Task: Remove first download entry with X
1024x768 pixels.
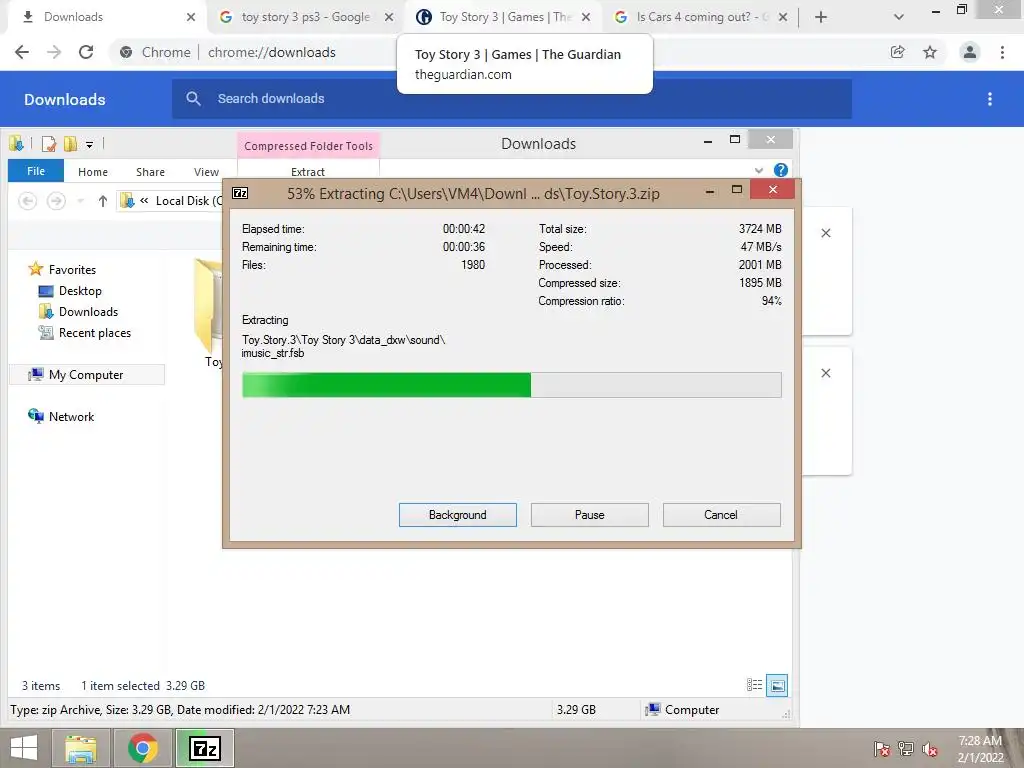Action: tap(825, 233)
